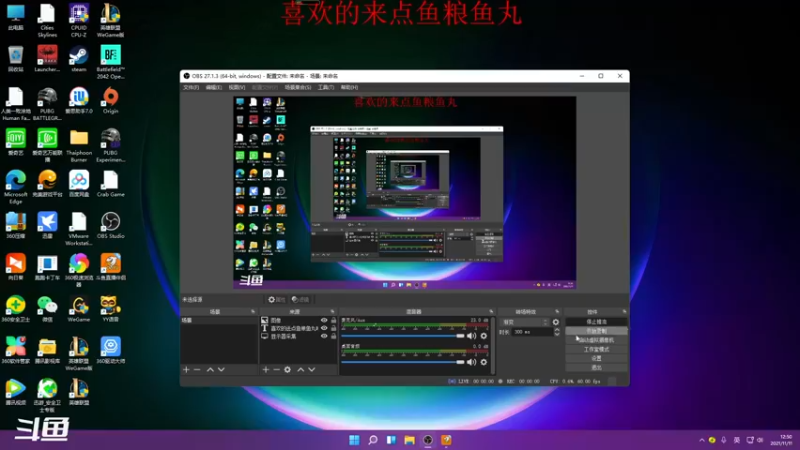Pop out the Controls dock
Viewport: 800px width, 450px height.
[x=624, y=311]
